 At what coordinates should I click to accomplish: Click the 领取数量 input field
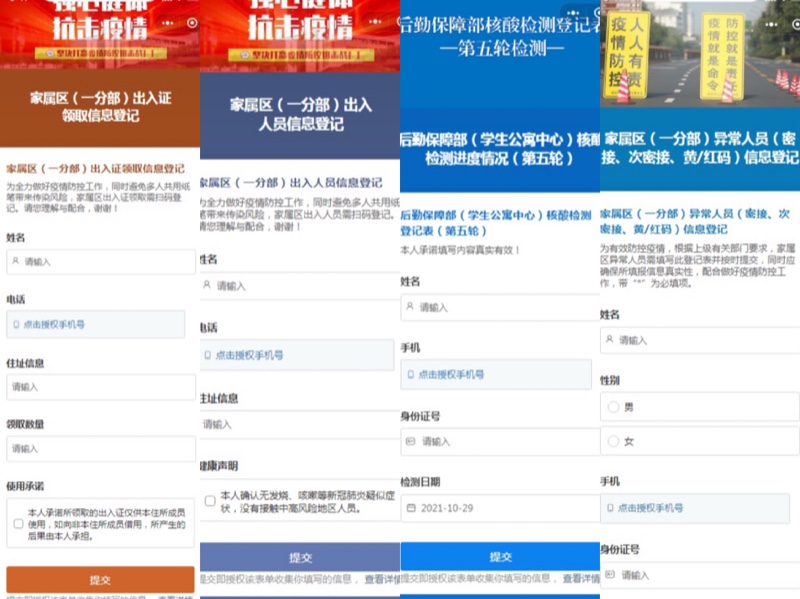click(x=100, y=449)
